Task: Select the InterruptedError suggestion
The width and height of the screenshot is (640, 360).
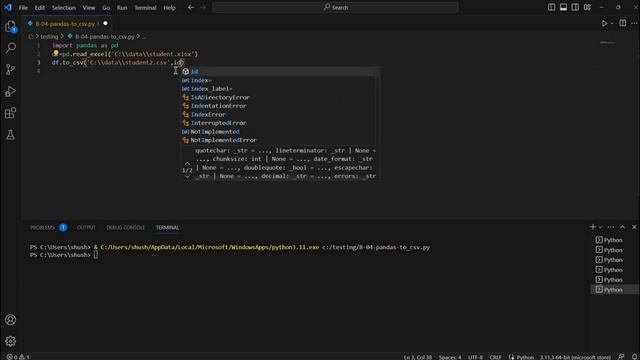Action: pyautogui.click(x=280, y=123)
